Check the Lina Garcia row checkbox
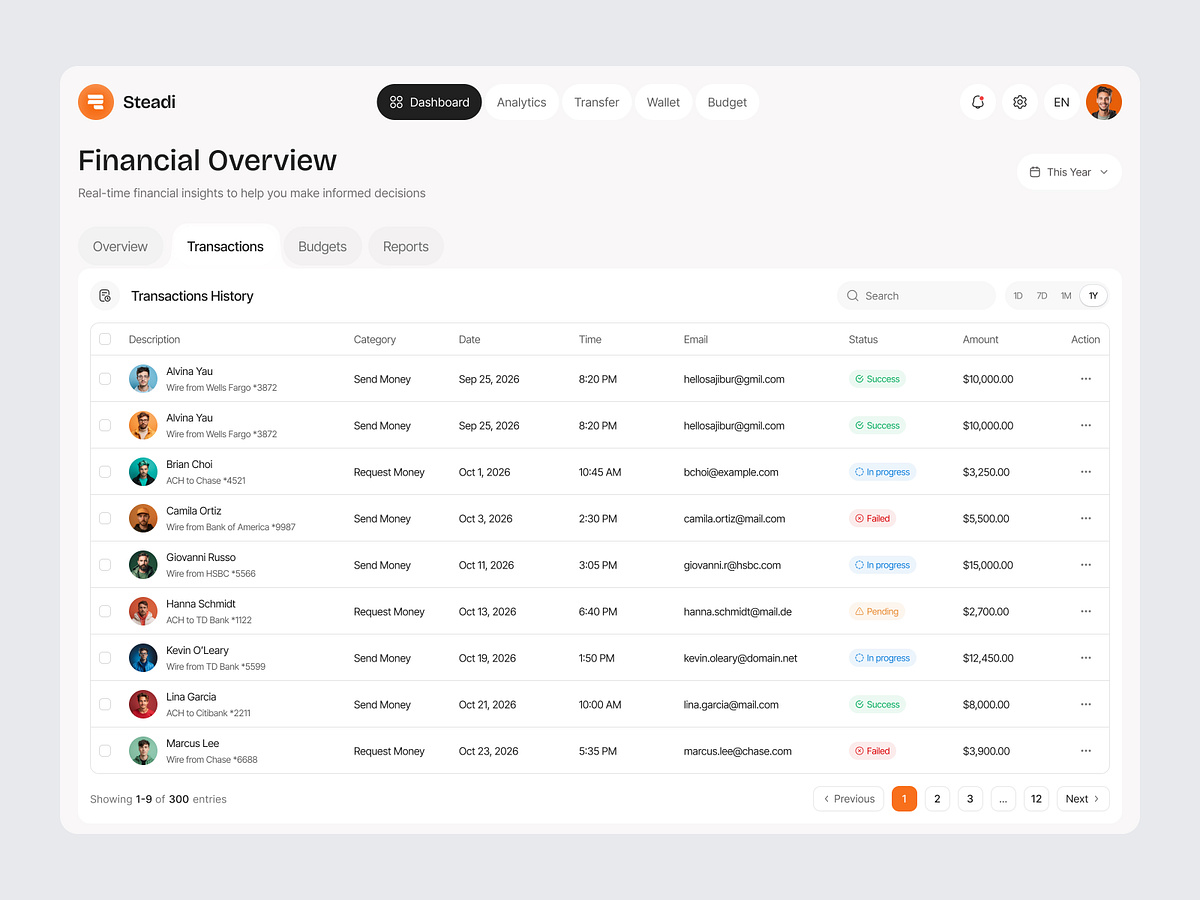The height and width of the screenshot is (900, 1200). pos(105,704)
